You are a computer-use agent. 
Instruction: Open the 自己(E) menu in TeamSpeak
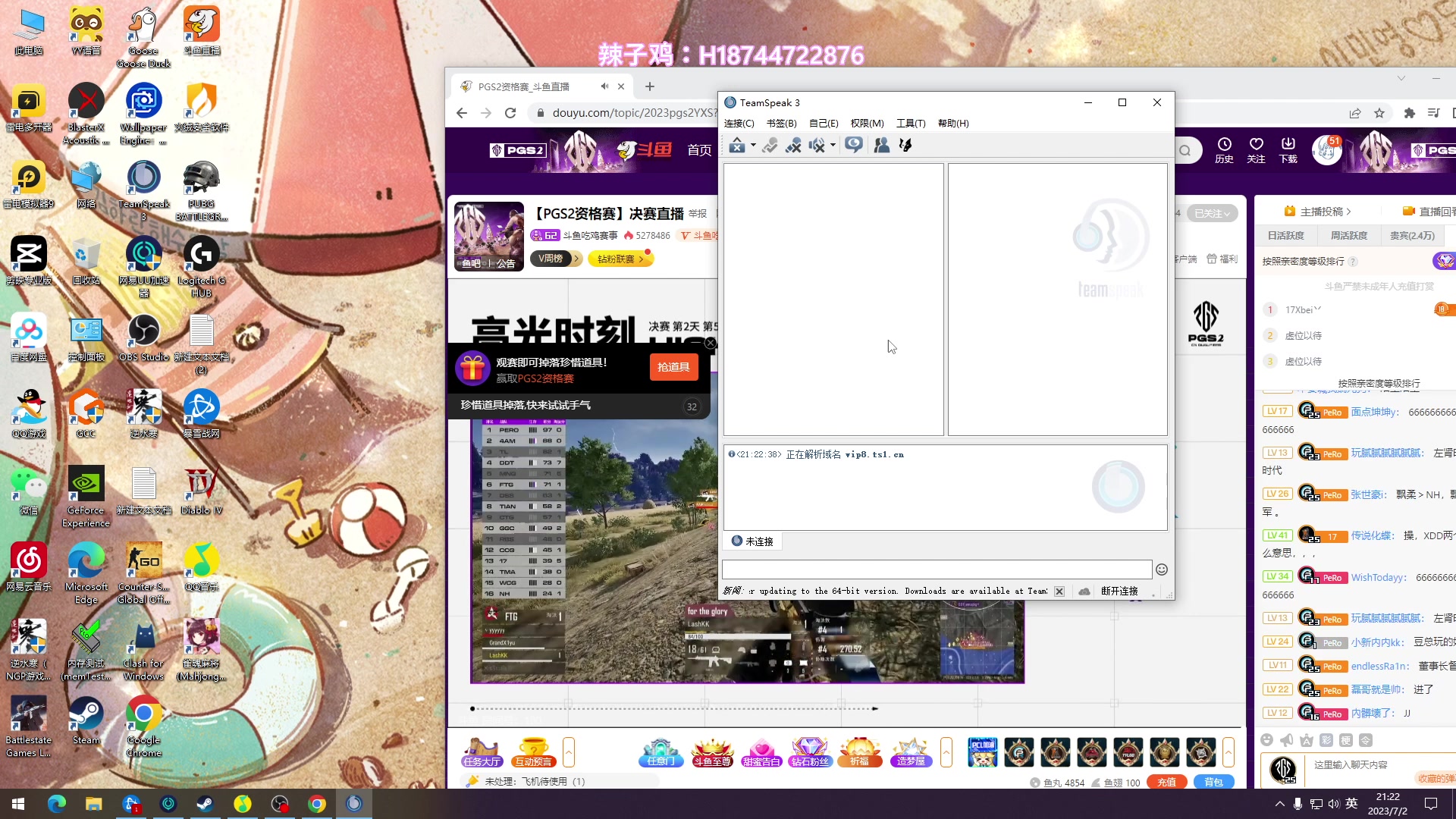824,123
